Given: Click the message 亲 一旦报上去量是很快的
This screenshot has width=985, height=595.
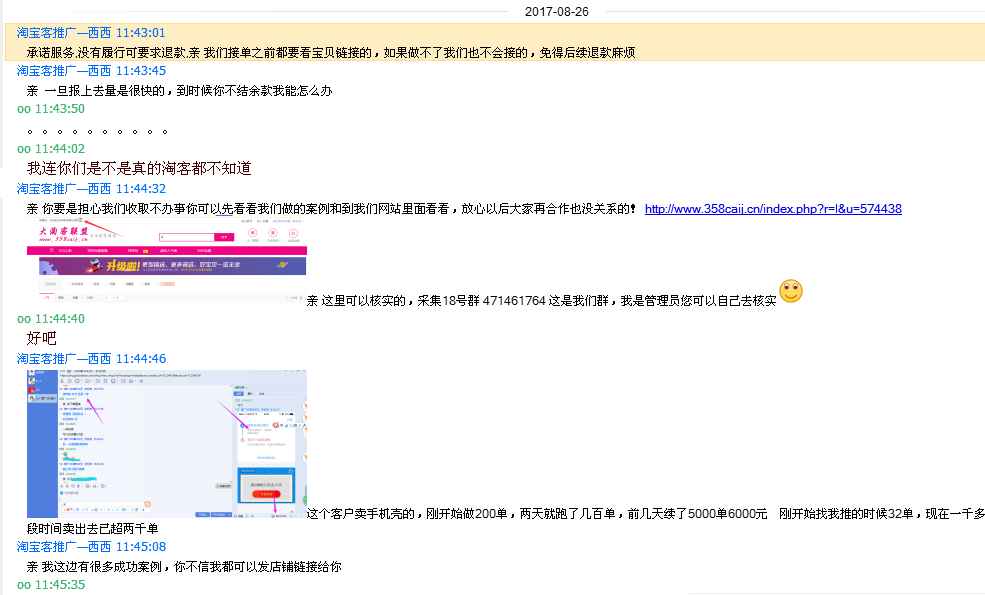Looking at the screenshot, I should 180,90.
